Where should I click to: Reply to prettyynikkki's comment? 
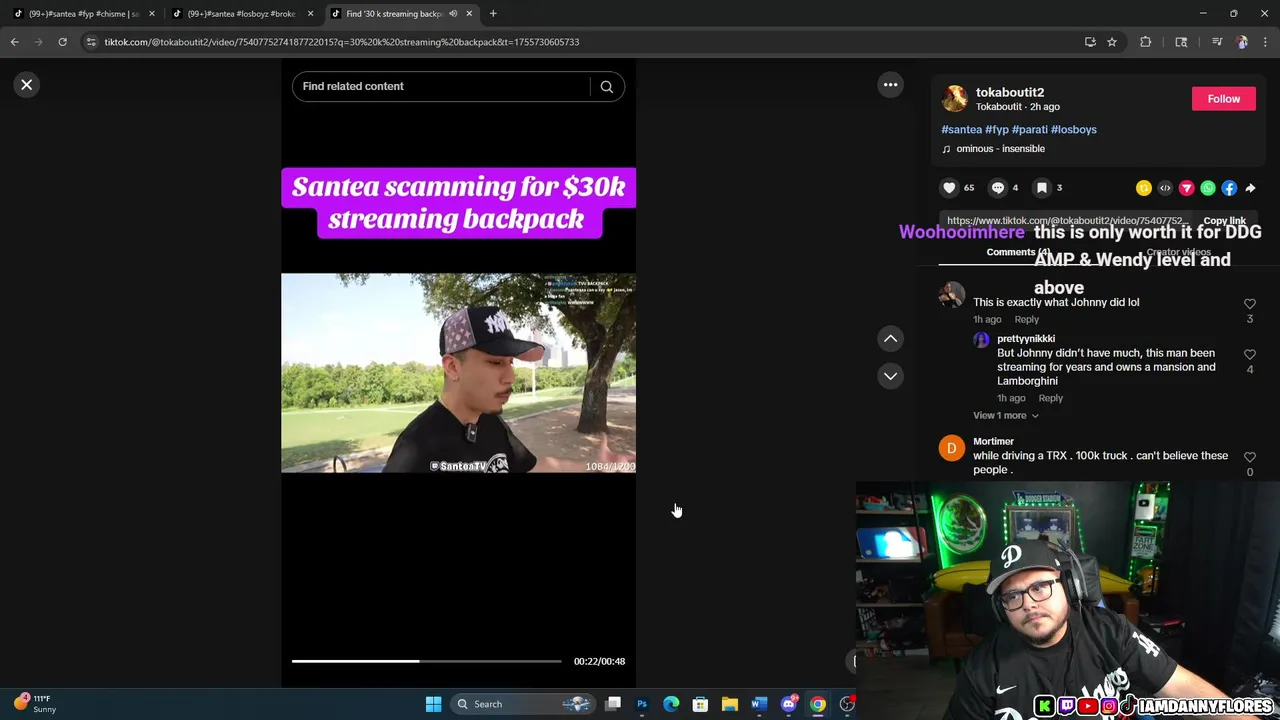(1050, 398)
